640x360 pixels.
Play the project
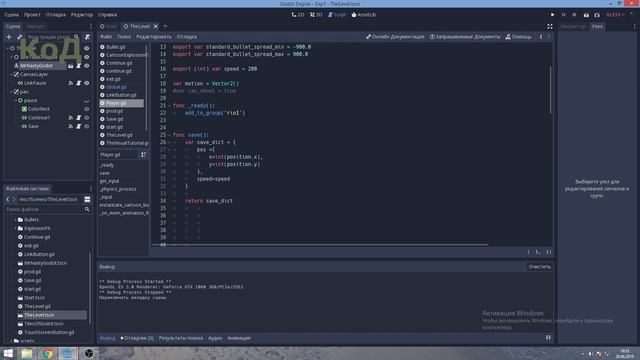click(x=553, y=15)
